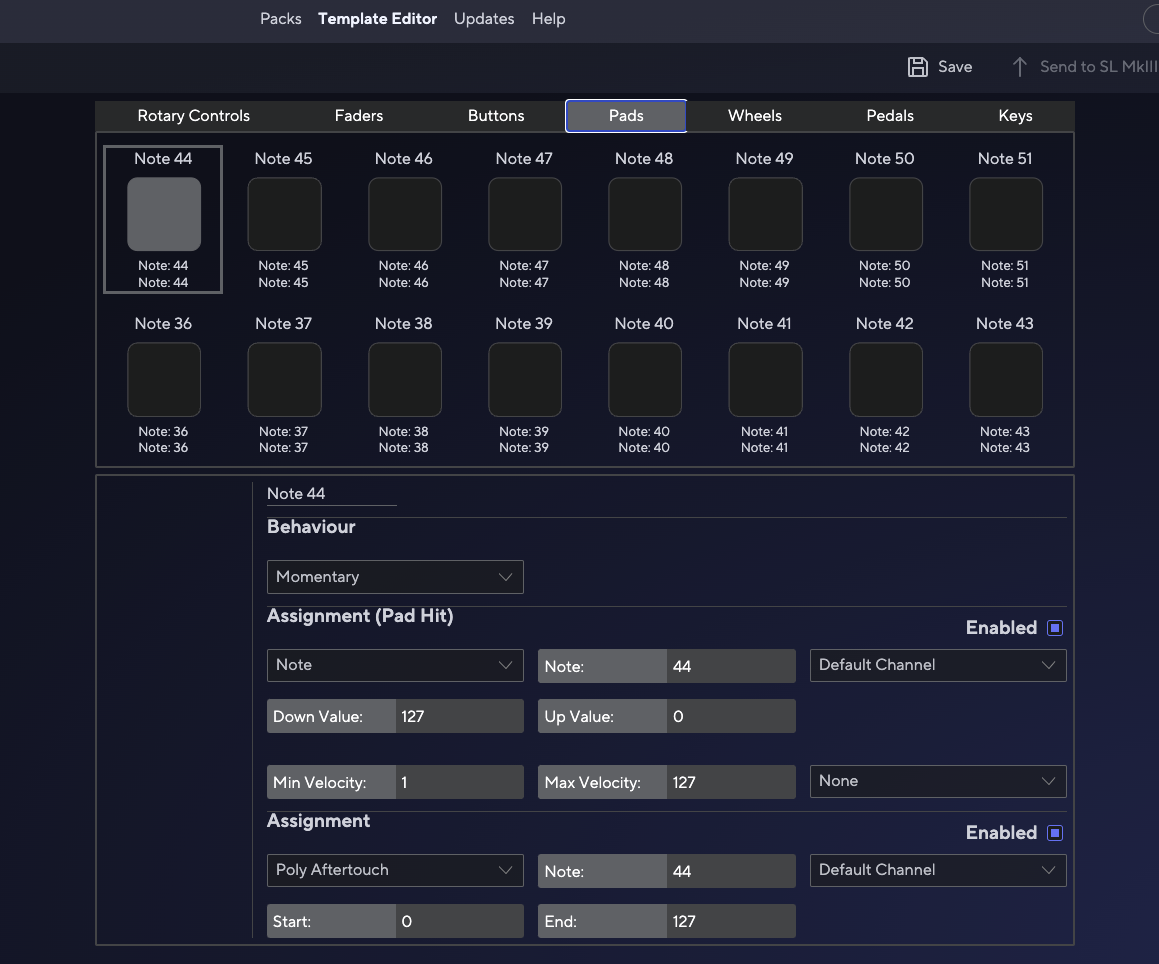Switch to the Faders tab

(x=358, y=116)
